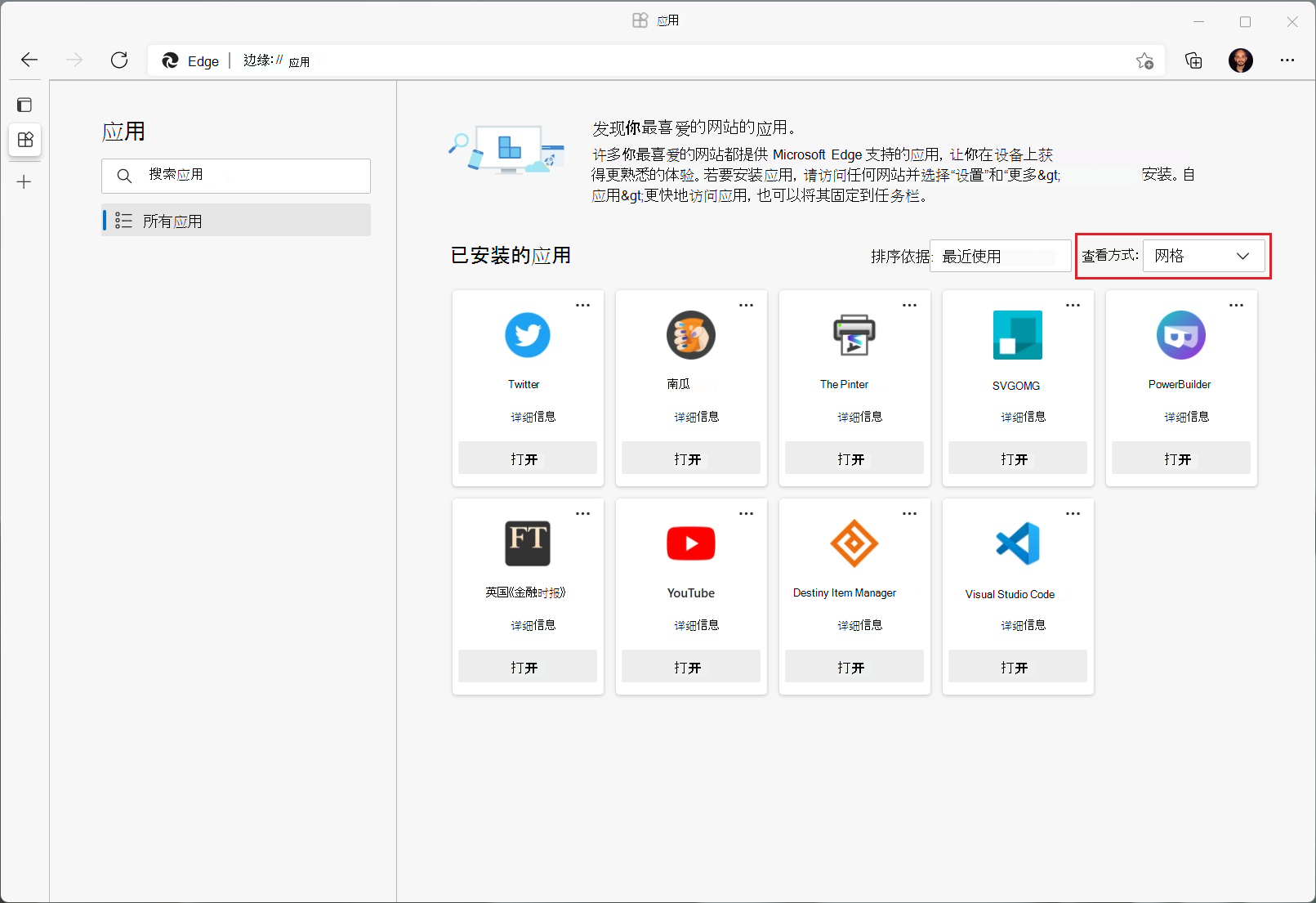The height and width of the screenshot is (903, 1316).
Task: Select the apps tab icon in sidebar
Action: (x=25, y=140)
